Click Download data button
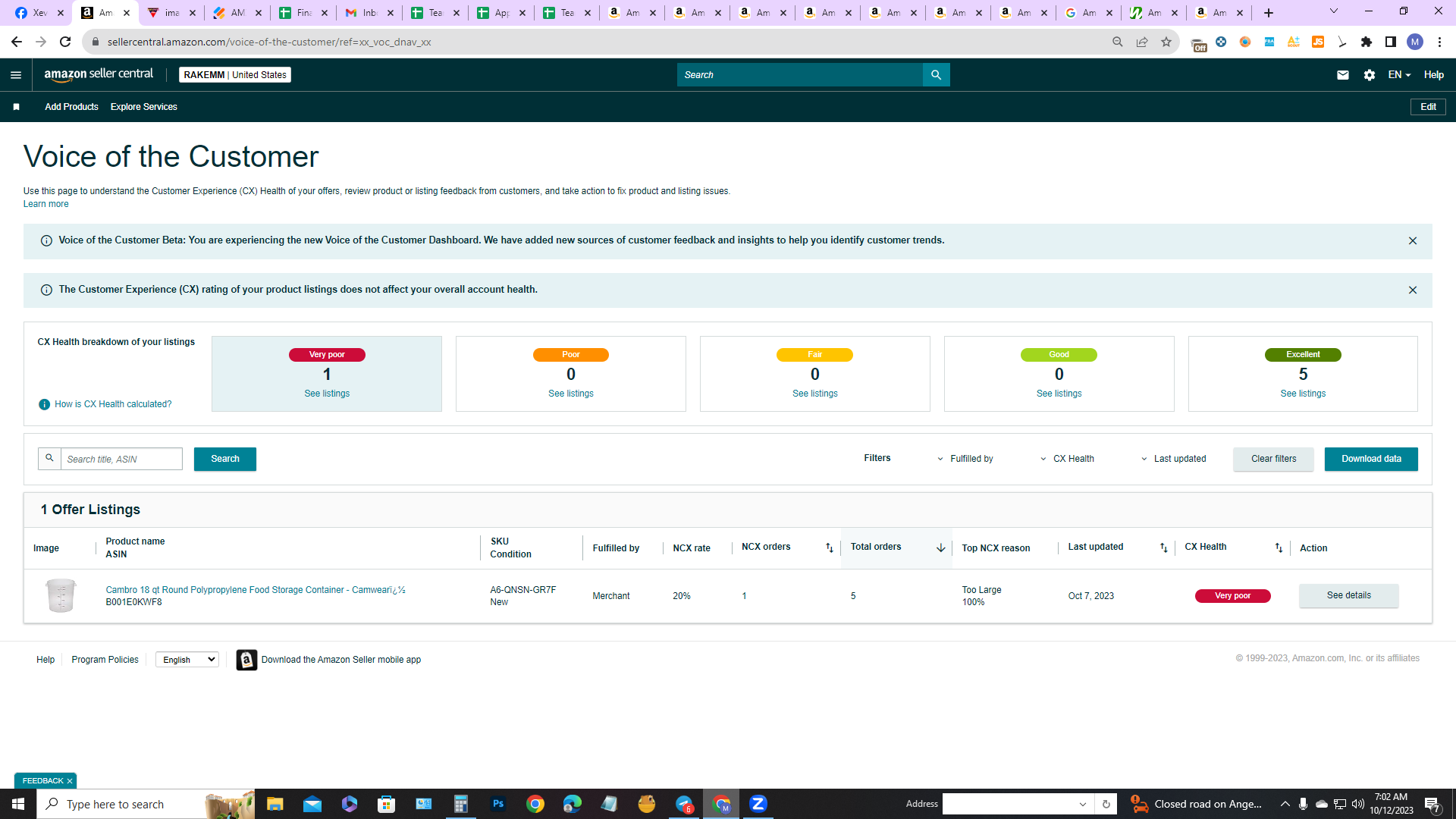The image size is (1456, 819). tap(1371, 459)
